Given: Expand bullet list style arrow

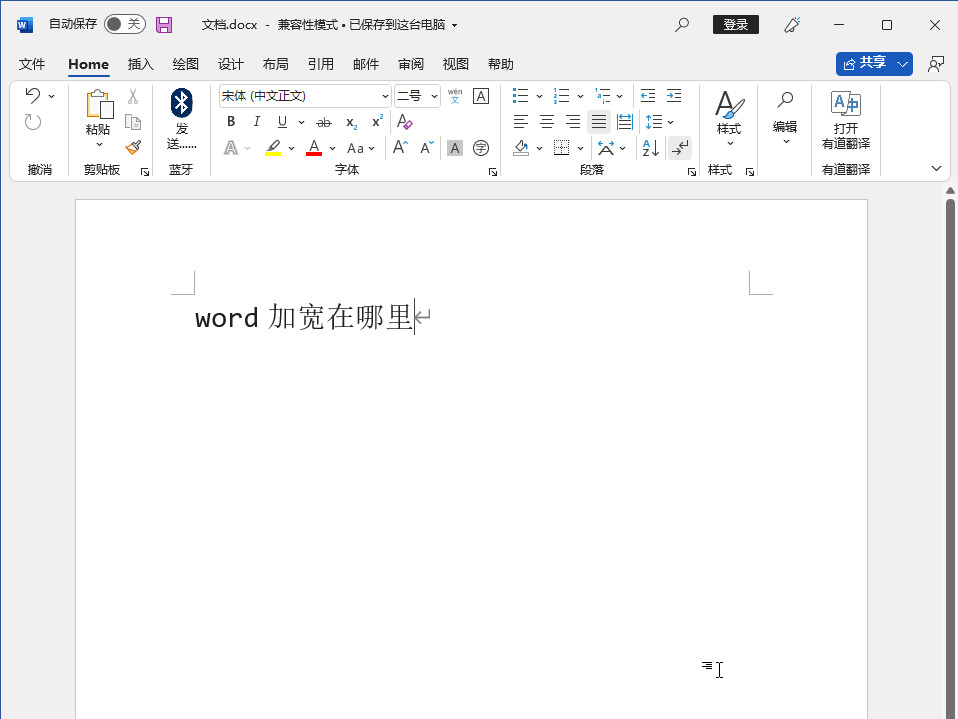Looking at the screenshot, I should click(539, 96).
